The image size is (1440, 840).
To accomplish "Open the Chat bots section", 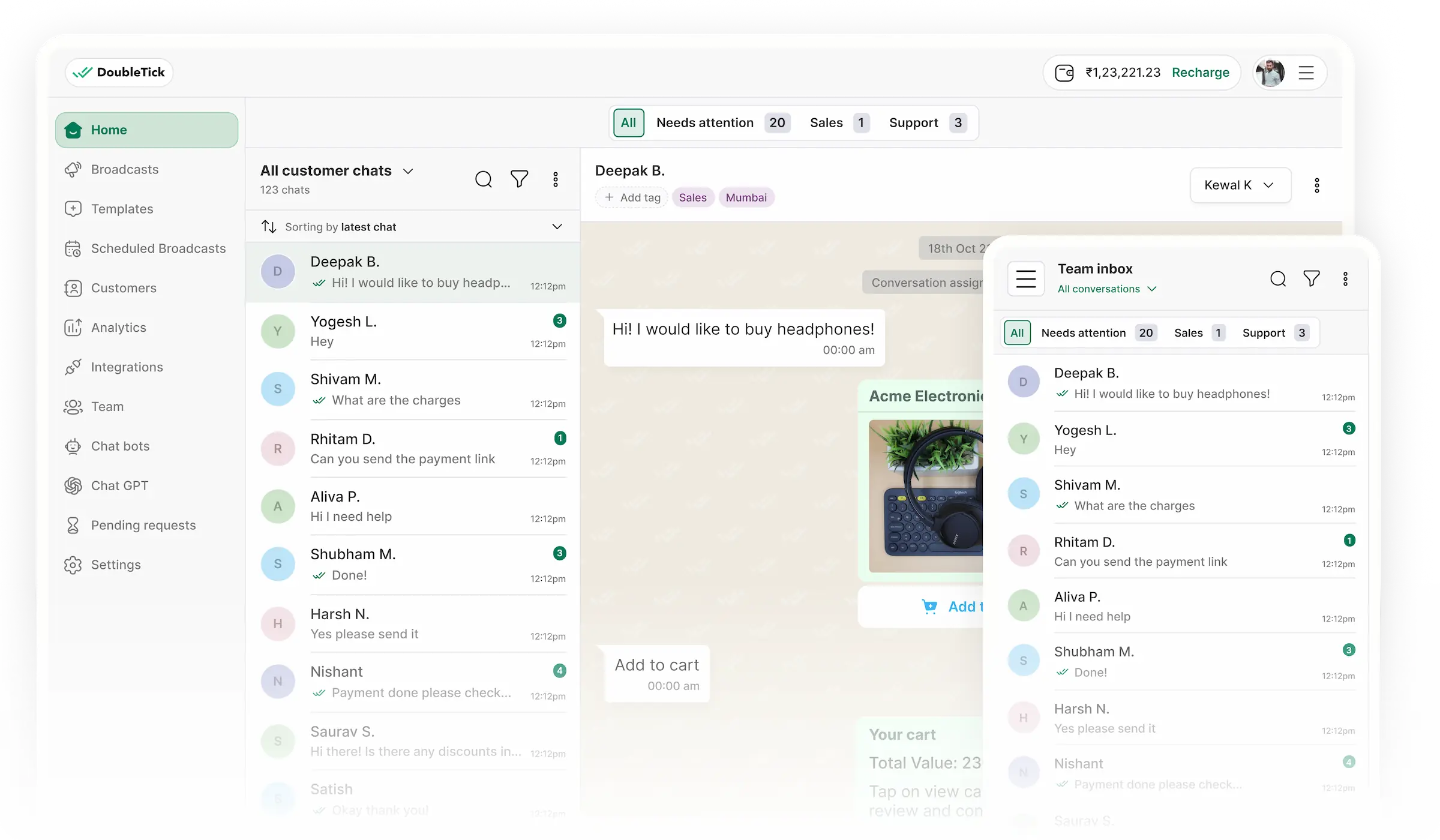I will pyautogui.click(x=120, y=446).
